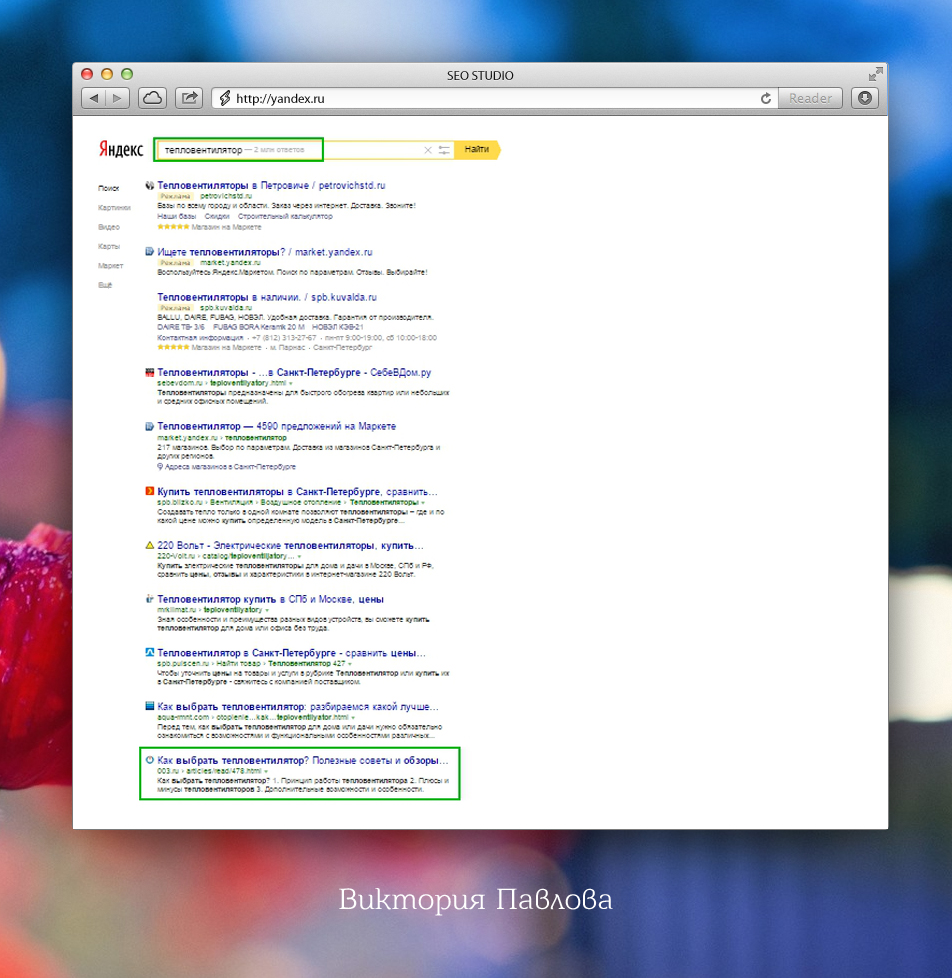Image resolution: width=952 pixels, height=978 pixels.
Task: Expand the 003.ru URL dropdown arrow
Action: click(x=266, y=772)
